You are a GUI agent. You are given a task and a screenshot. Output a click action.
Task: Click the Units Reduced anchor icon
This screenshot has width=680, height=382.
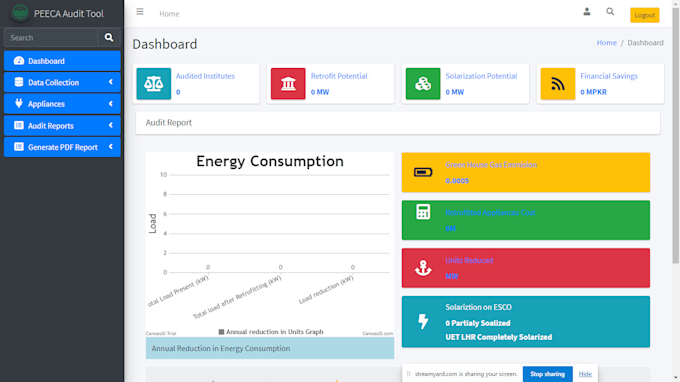tap(423, 268)
